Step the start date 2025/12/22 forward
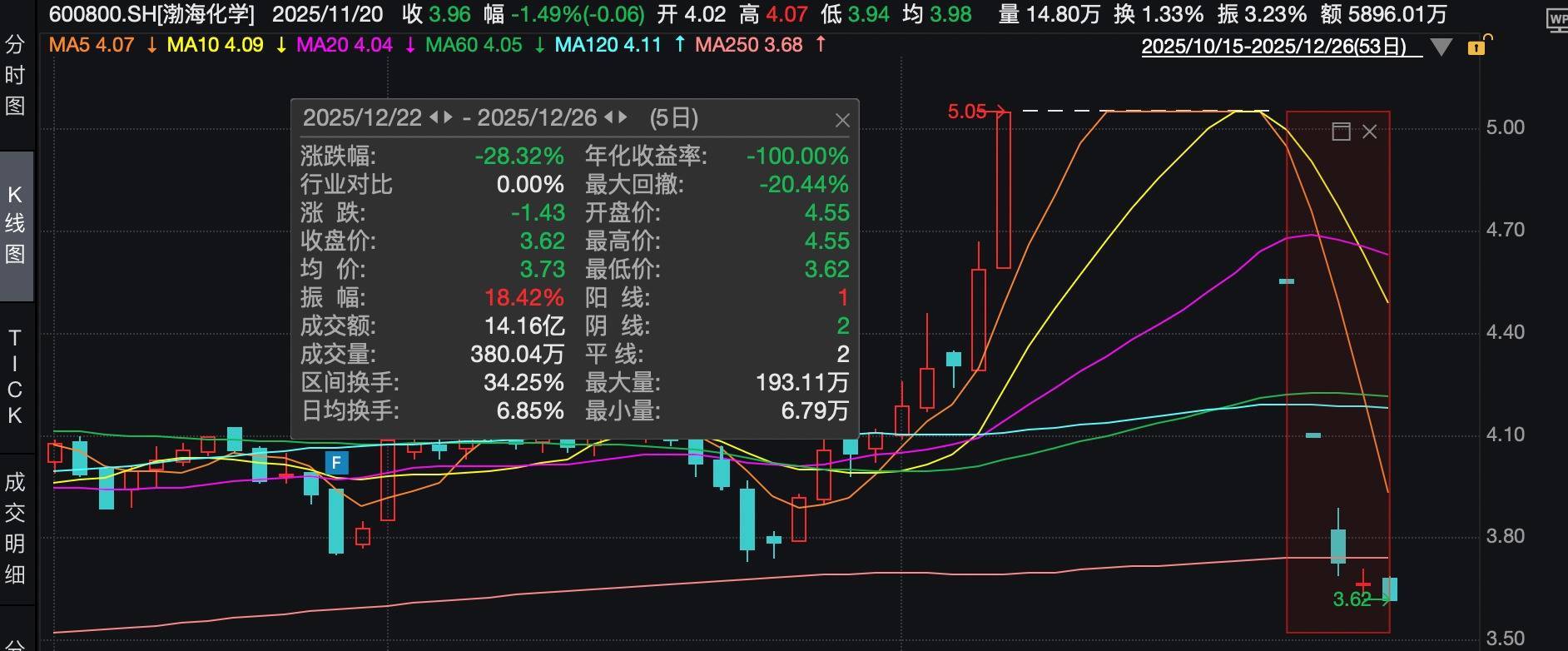Screen dimensions: 1568x651 point(449,118)
